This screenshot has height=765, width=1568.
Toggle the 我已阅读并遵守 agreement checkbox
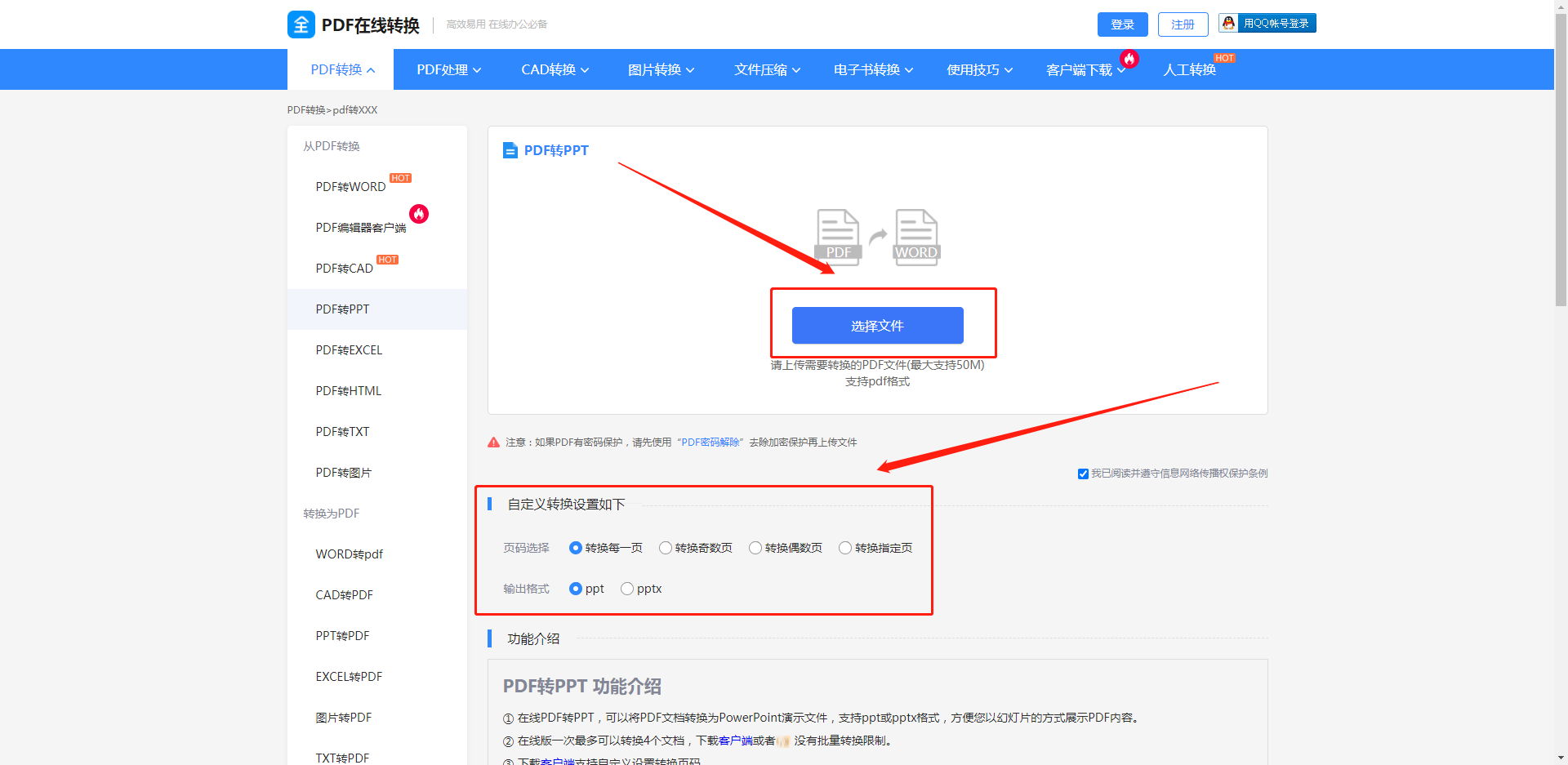(1083, 474)
